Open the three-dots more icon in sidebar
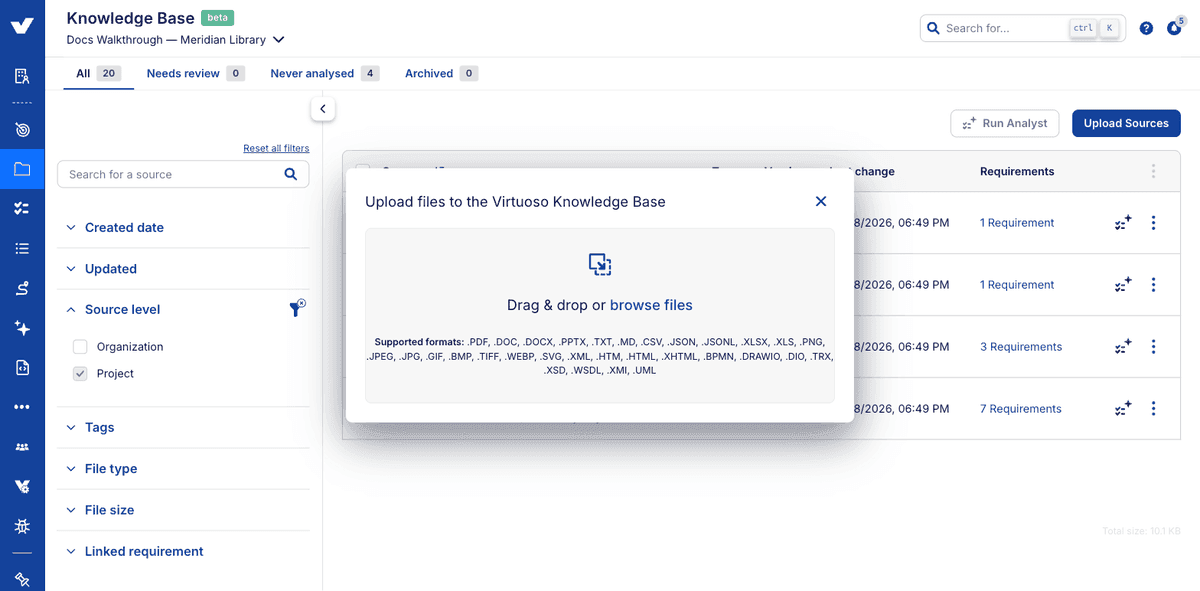1200x591 pixels. pyautogui.click(x=22, y=407)
